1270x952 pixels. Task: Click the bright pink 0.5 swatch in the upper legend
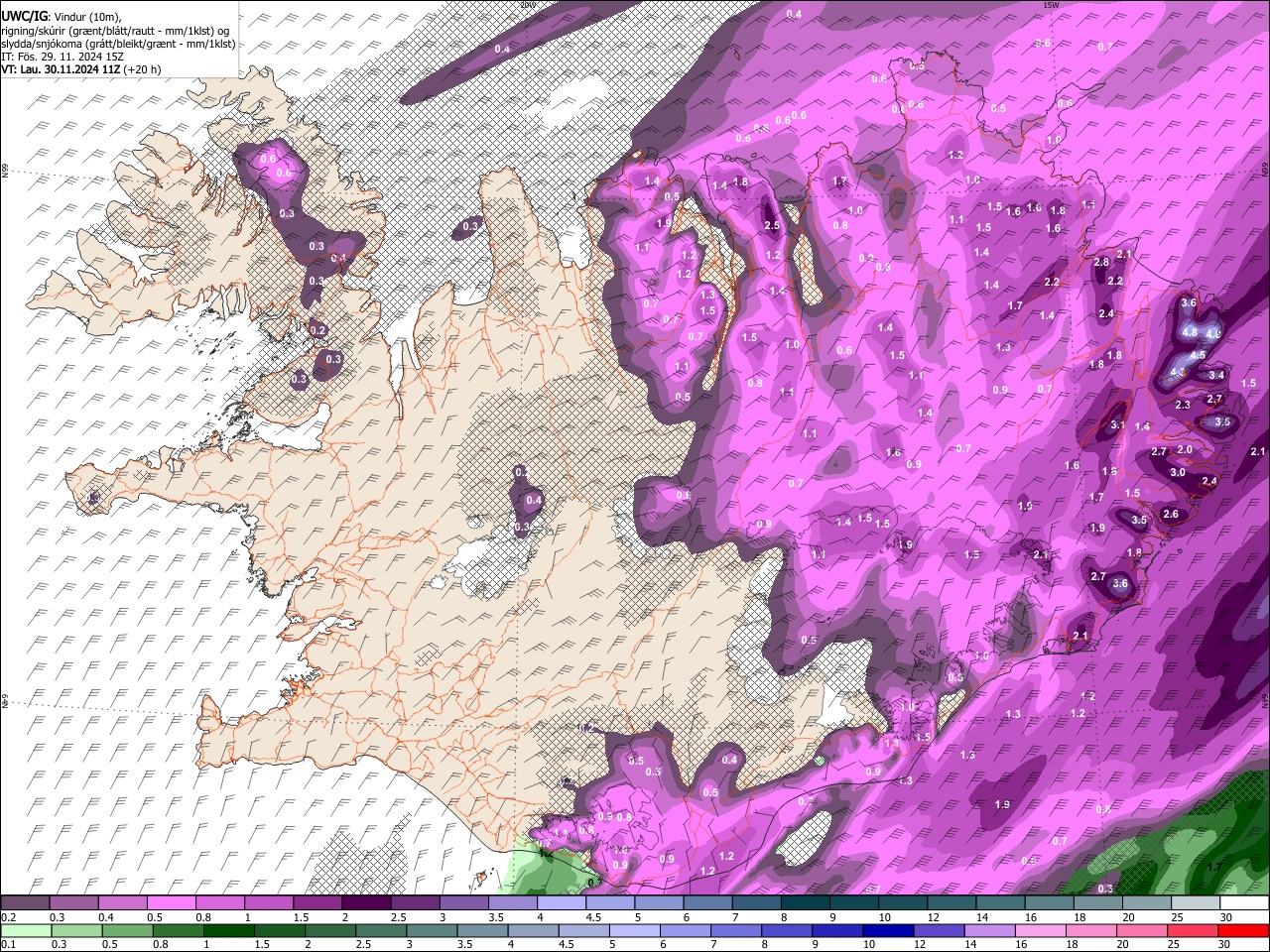[x=171, y=903]
